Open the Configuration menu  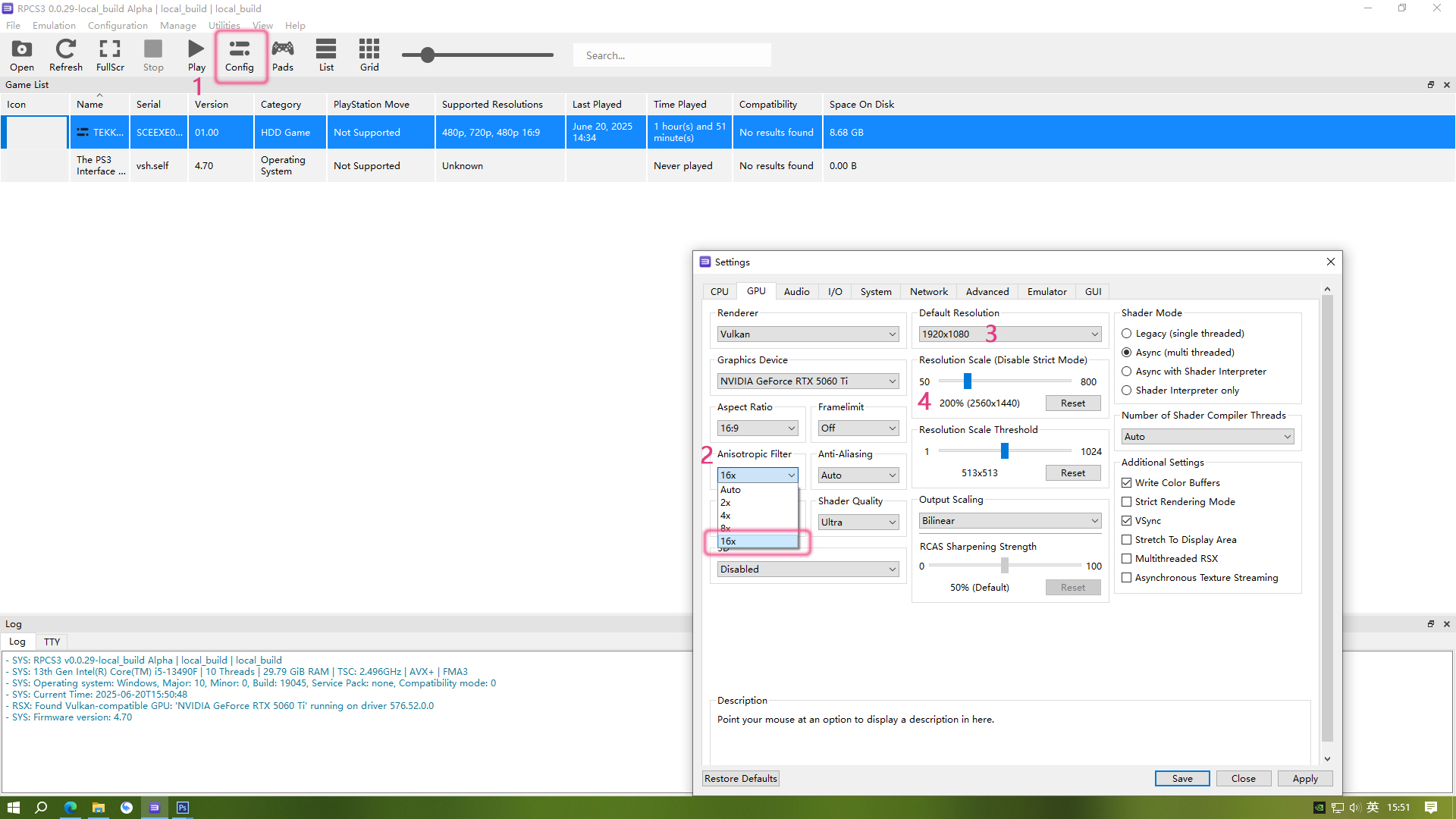point(118,26)
